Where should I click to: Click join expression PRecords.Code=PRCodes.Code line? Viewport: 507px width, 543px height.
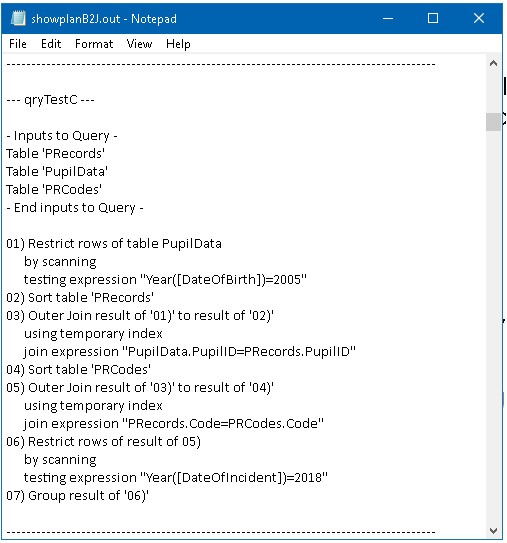tap(174, 424)
